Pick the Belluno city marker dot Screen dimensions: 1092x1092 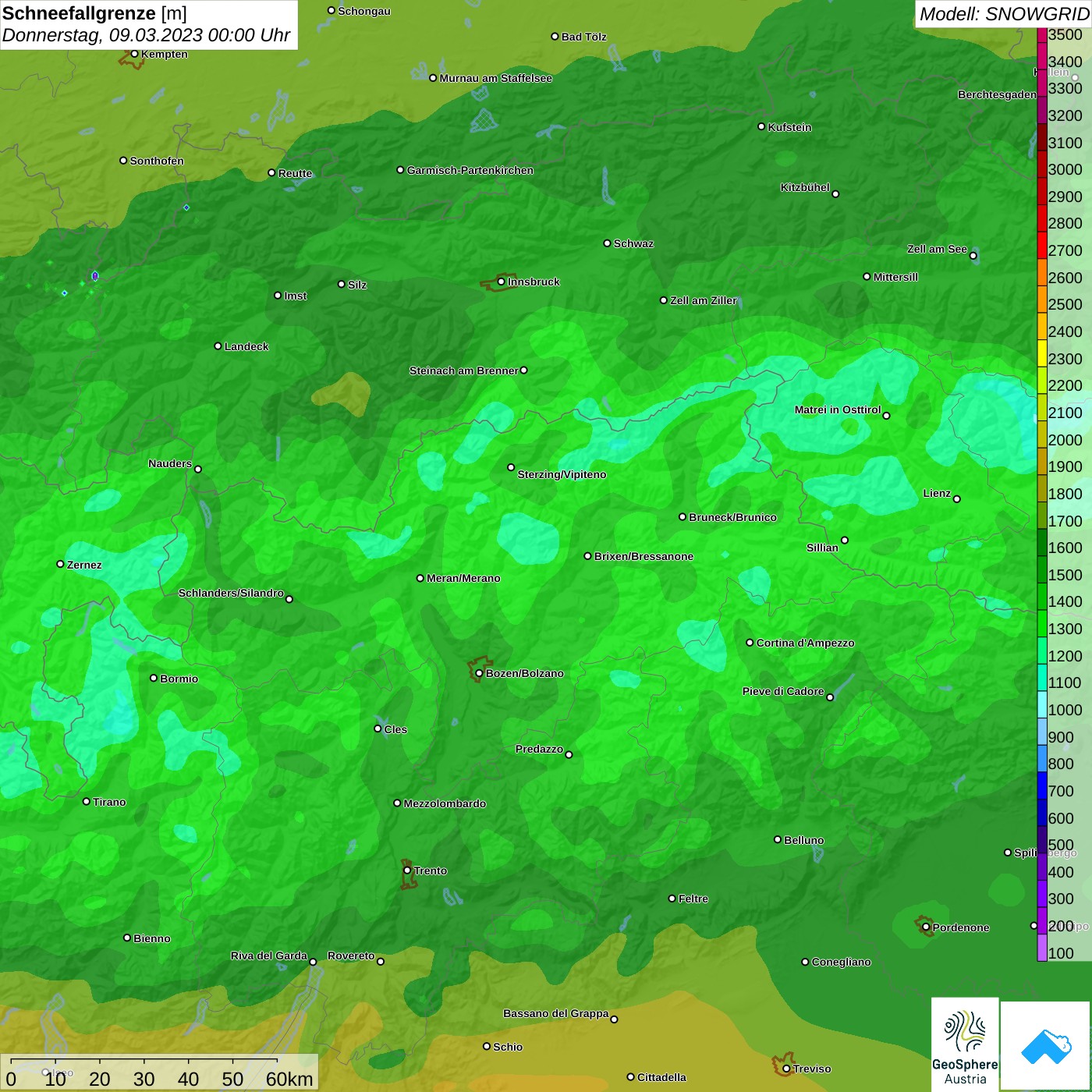[x=777, y=839]
